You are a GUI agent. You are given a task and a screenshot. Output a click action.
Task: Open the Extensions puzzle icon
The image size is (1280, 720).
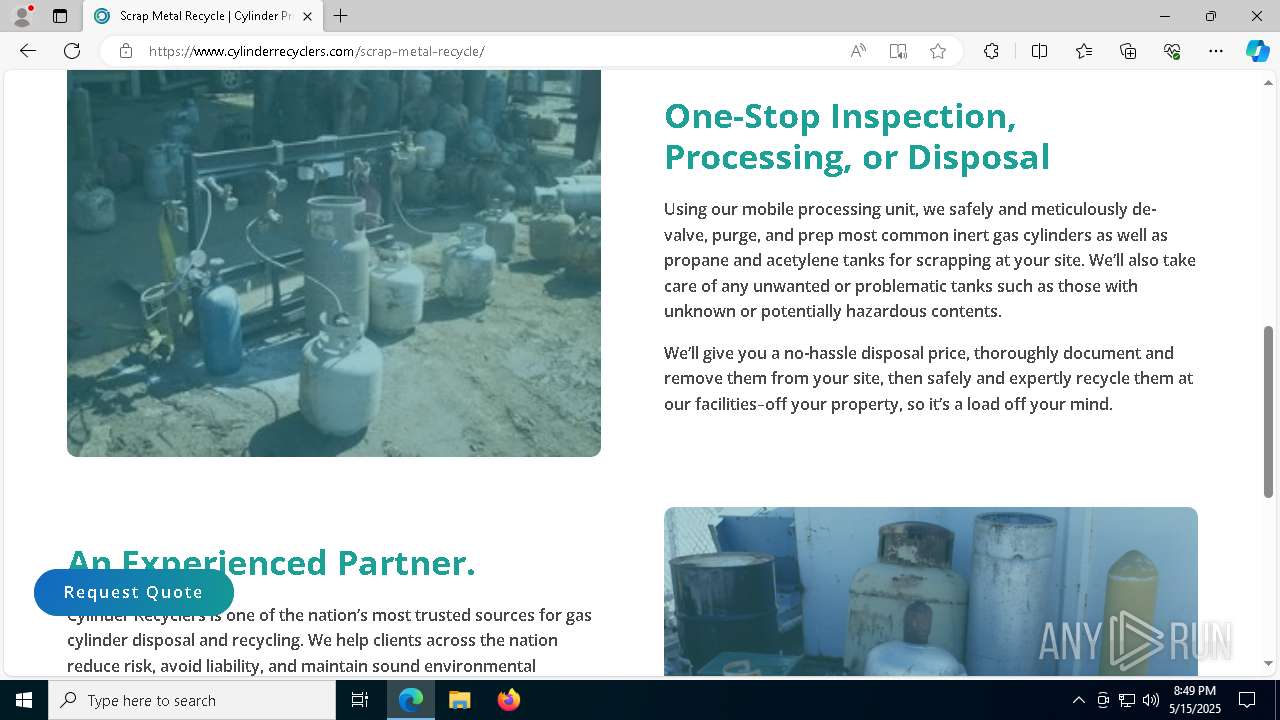pos(991,51)
